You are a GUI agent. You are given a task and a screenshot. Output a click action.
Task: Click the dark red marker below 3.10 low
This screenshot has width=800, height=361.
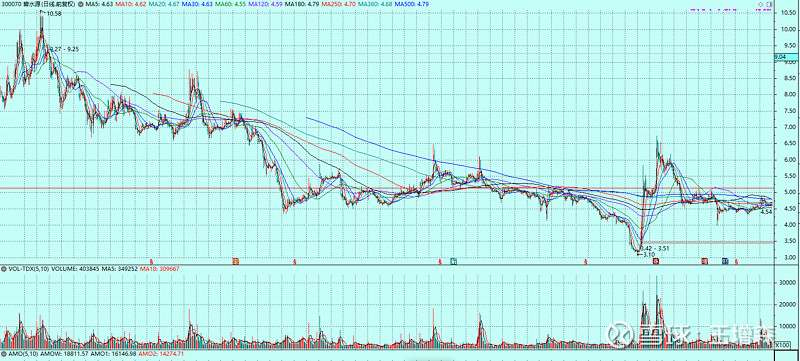[x=656, y=261]
